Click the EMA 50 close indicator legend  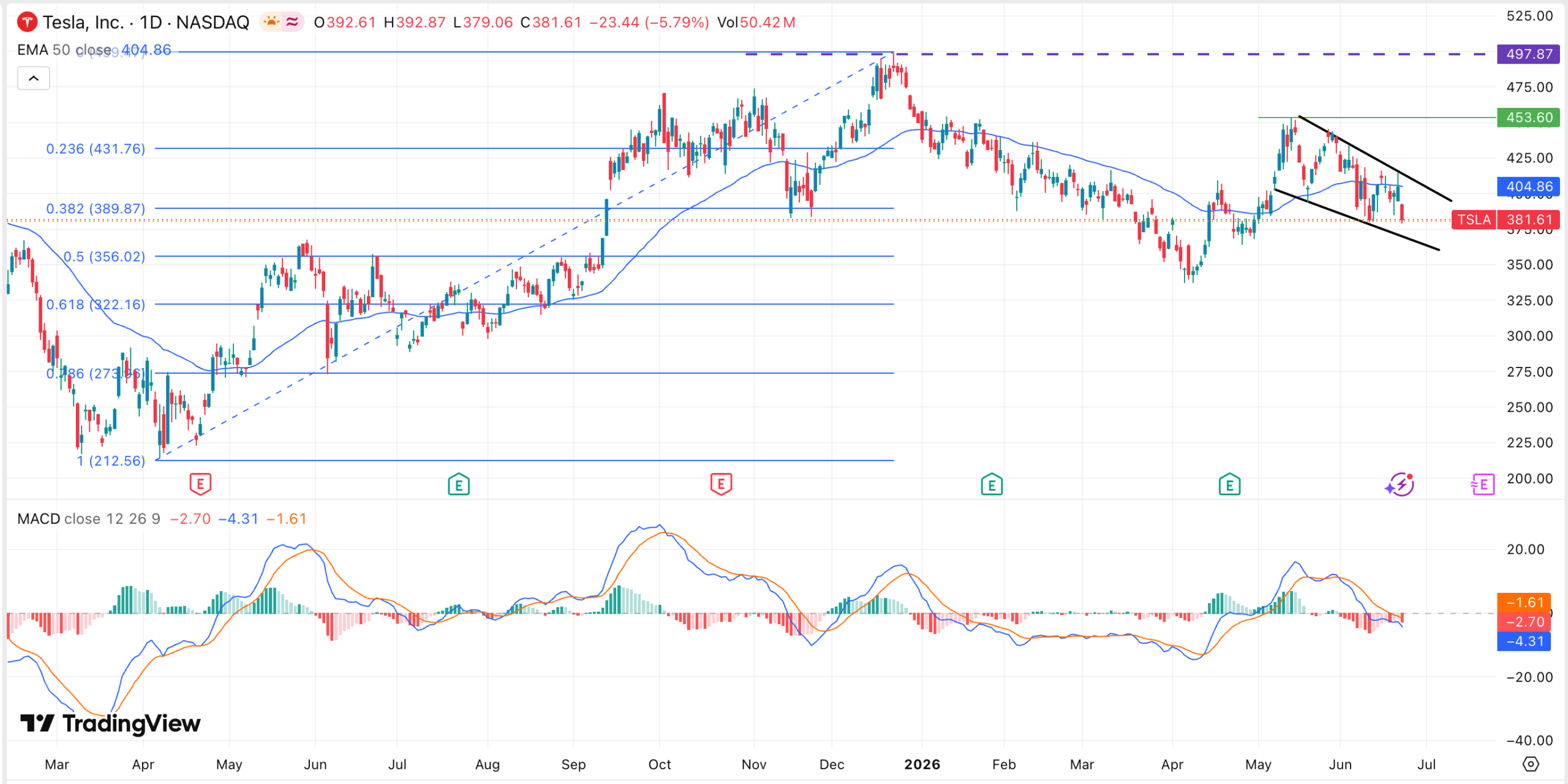coord(94,50)
